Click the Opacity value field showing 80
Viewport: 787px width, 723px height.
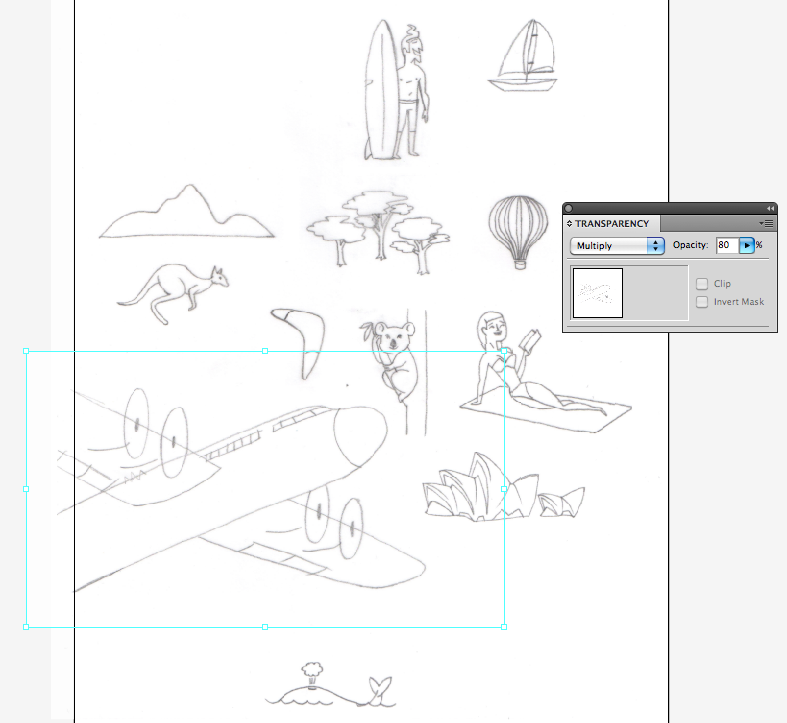(727, 245)
